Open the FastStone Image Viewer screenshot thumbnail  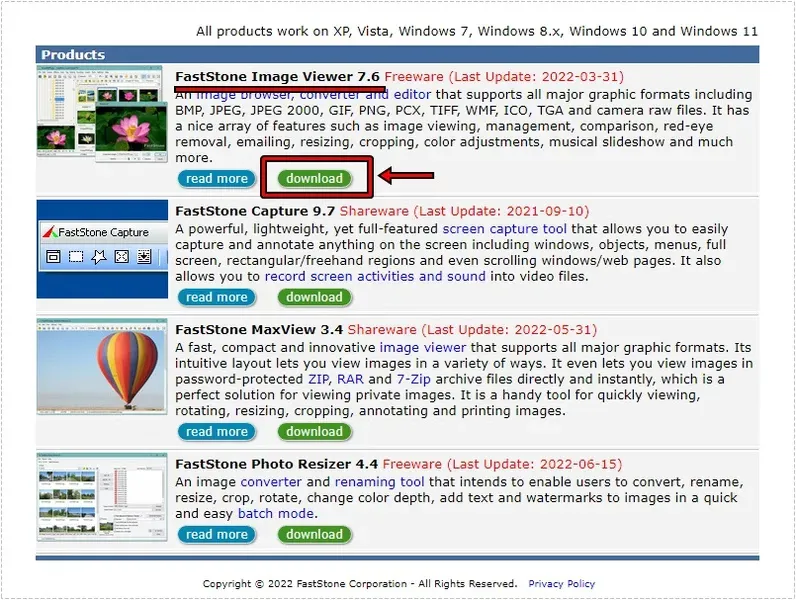click(x=102, y=114)
